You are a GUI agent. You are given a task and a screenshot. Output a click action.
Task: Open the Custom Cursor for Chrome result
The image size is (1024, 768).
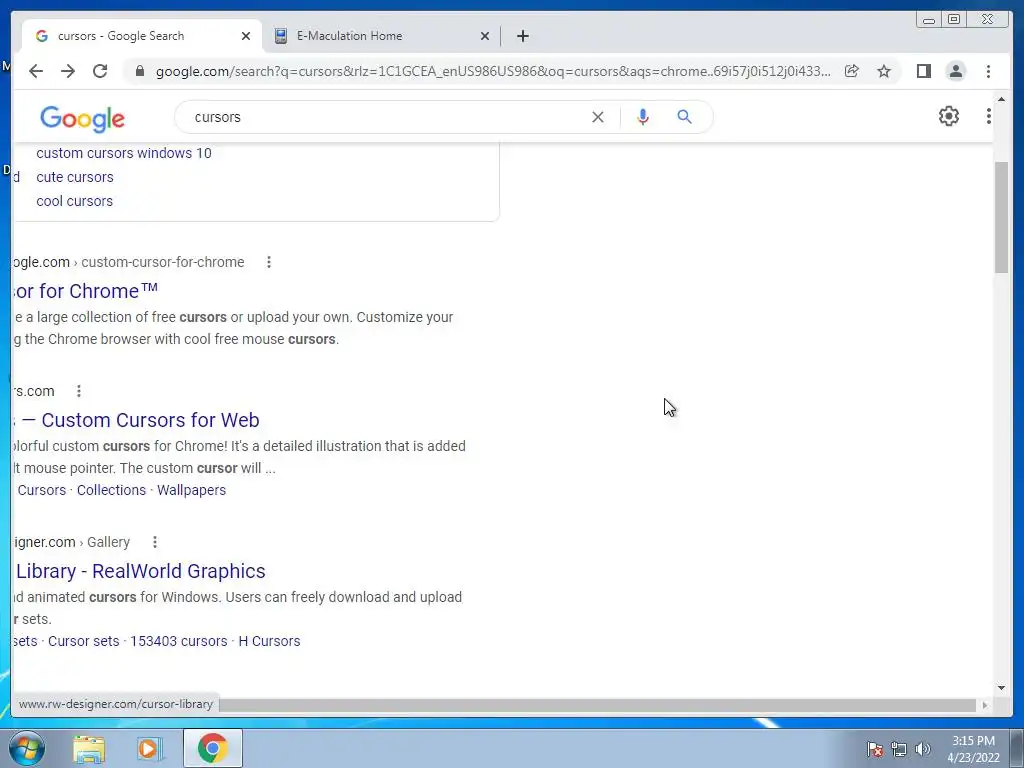click(x=85, y=291)
